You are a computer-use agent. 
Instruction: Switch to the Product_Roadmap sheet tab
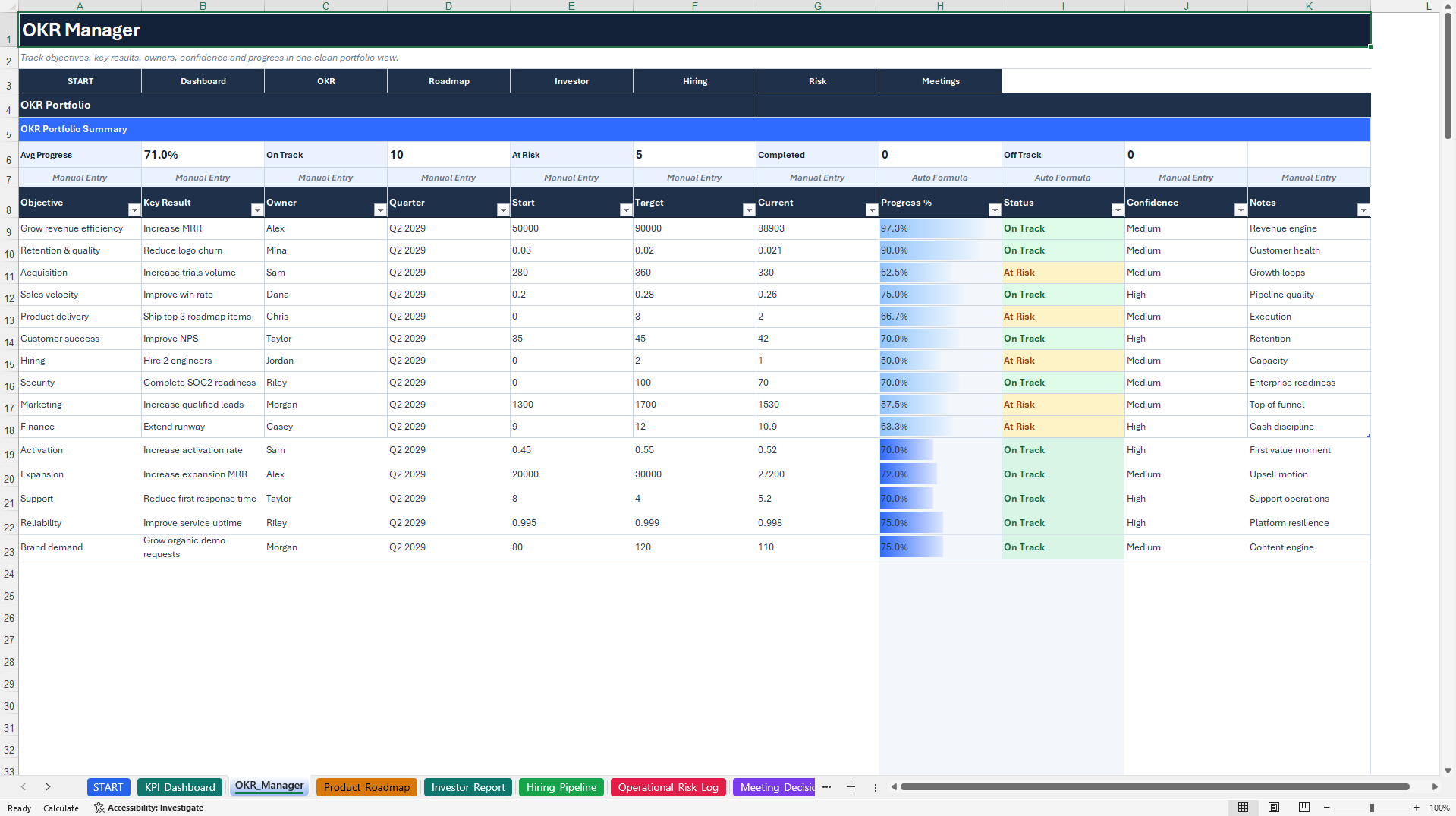(x=366, y=787)
